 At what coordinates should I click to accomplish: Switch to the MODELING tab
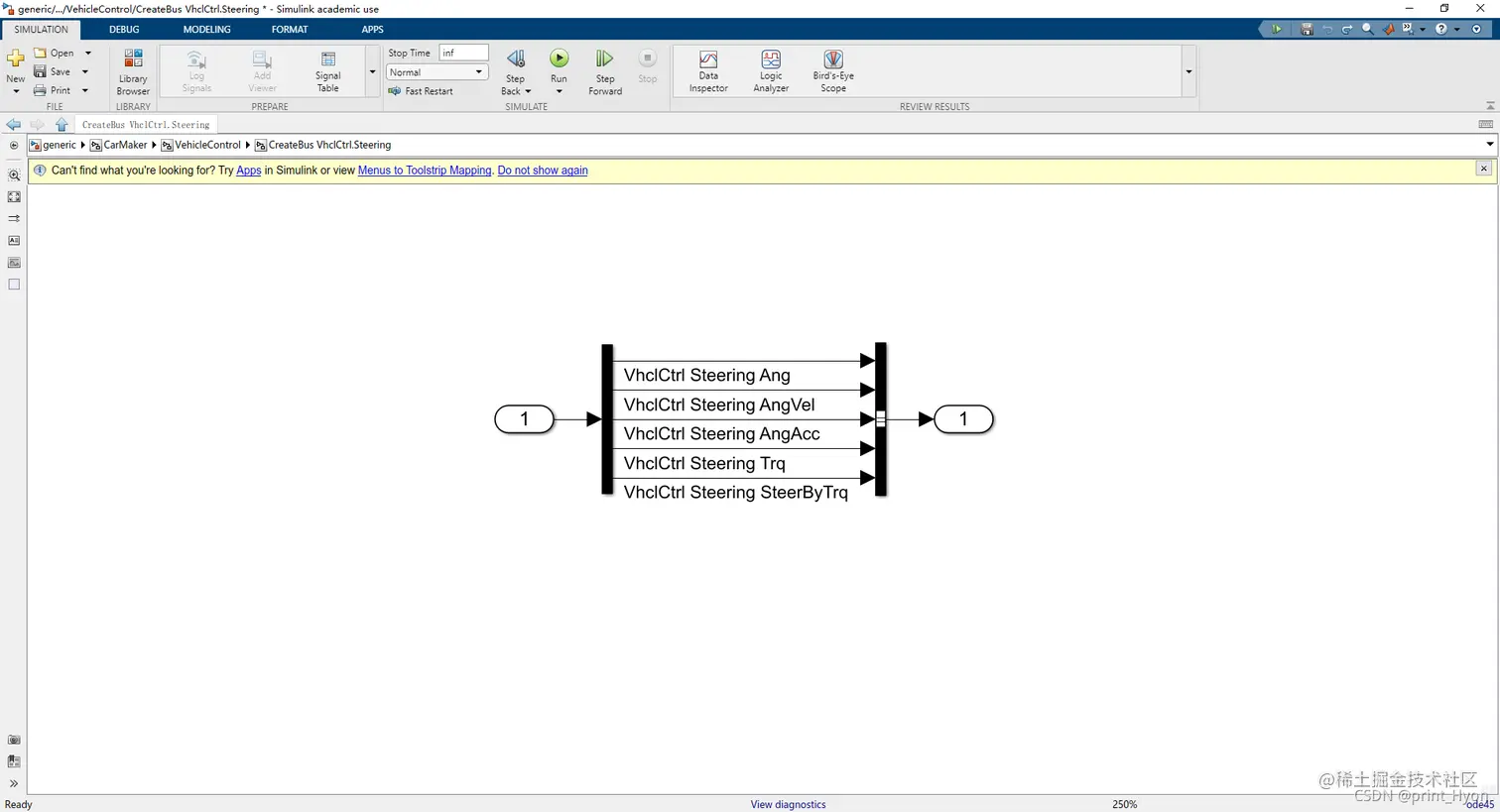(206, 30)
